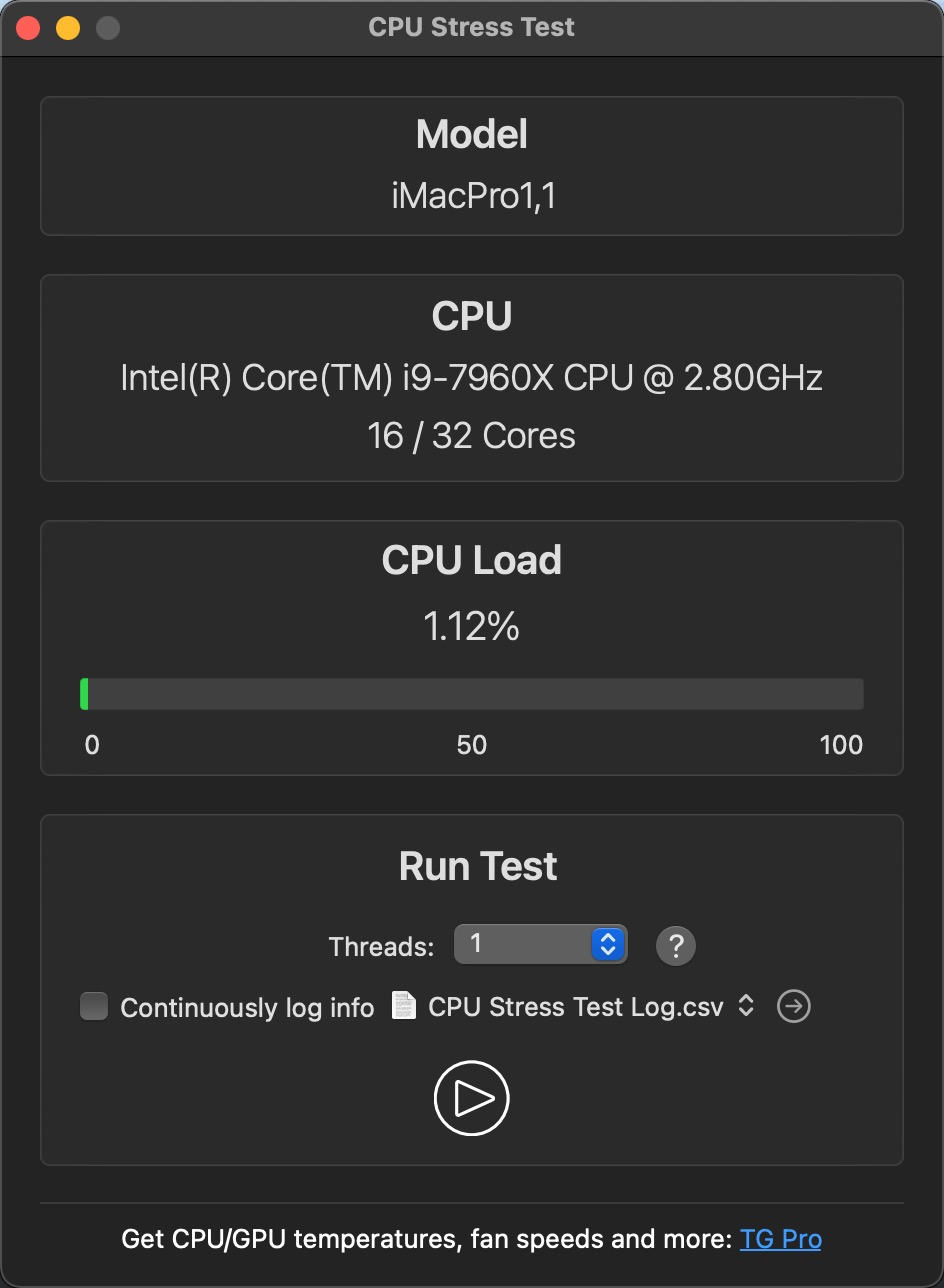Click the blue Threads stepper arrows
Image resolution: width=944 pixels, height=1288 pixels.
point(608,944)
